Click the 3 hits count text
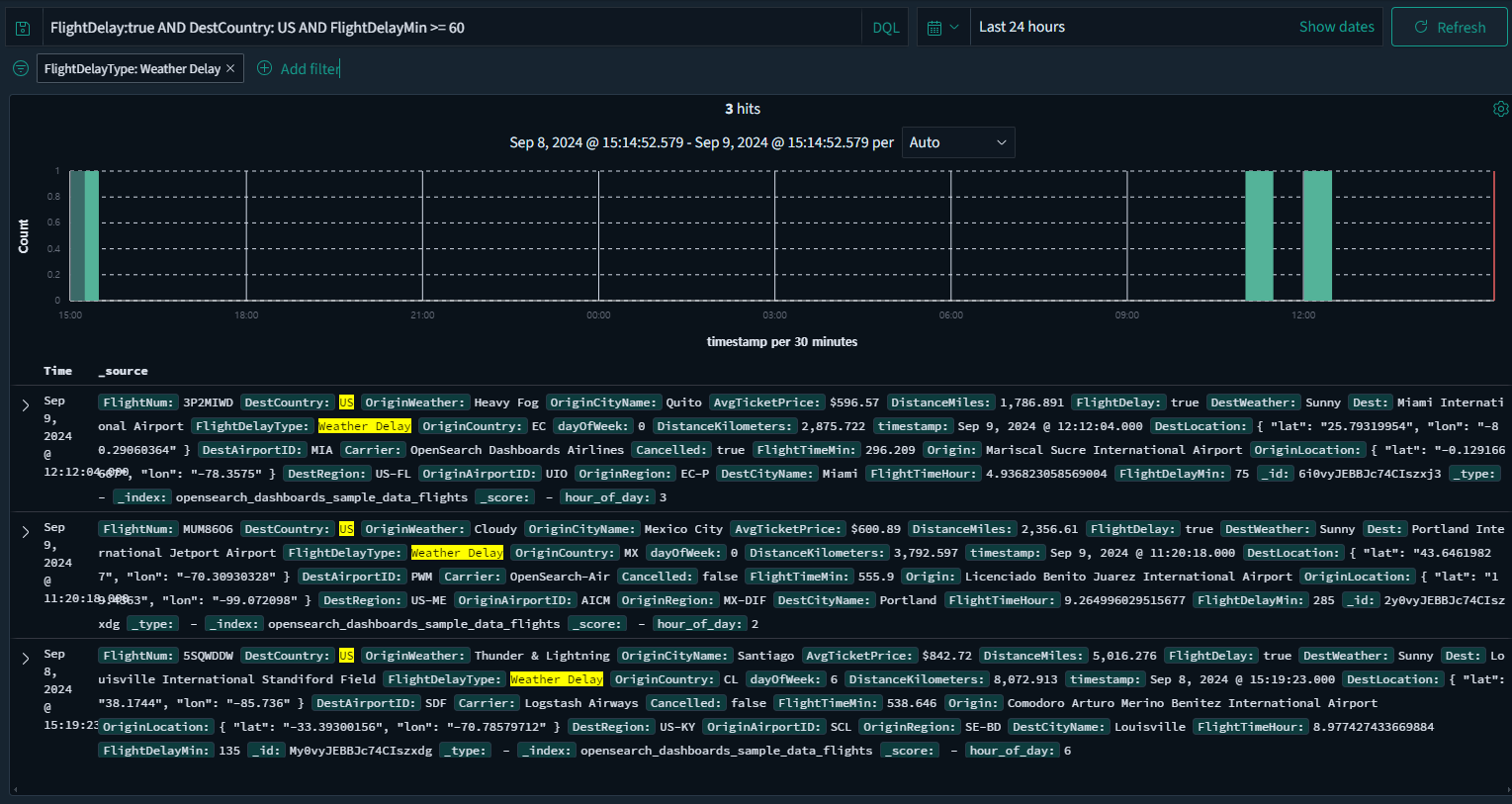Screen dimensions: 1512x804 [743, 109]
